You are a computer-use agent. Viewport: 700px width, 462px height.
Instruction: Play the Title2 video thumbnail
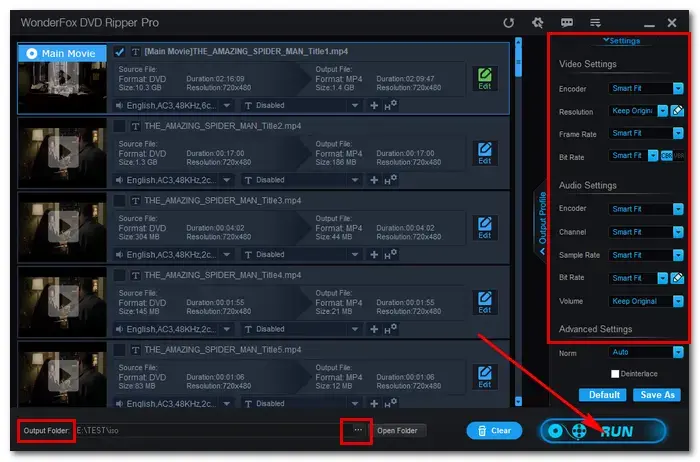[63, 153]
